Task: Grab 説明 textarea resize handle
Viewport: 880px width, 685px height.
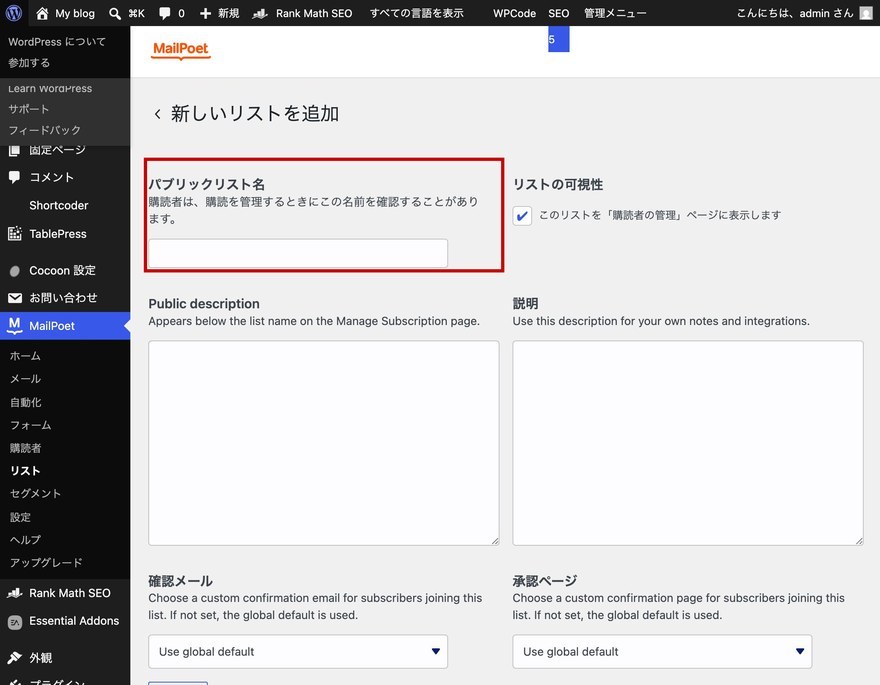Action: pyautogui.click(x=859, y=541)
